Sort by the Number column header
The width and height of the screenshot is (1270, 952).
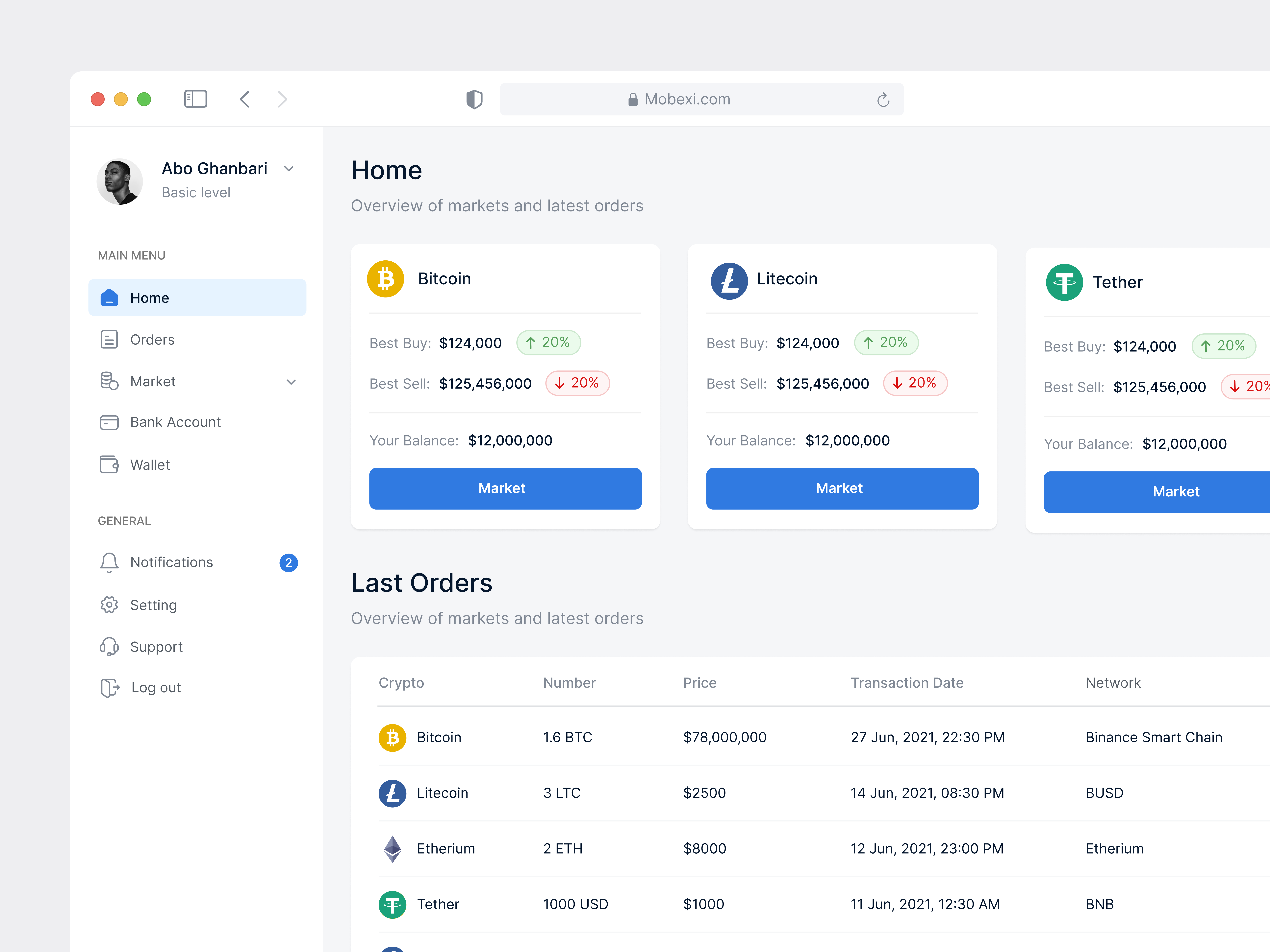(570, 683)
